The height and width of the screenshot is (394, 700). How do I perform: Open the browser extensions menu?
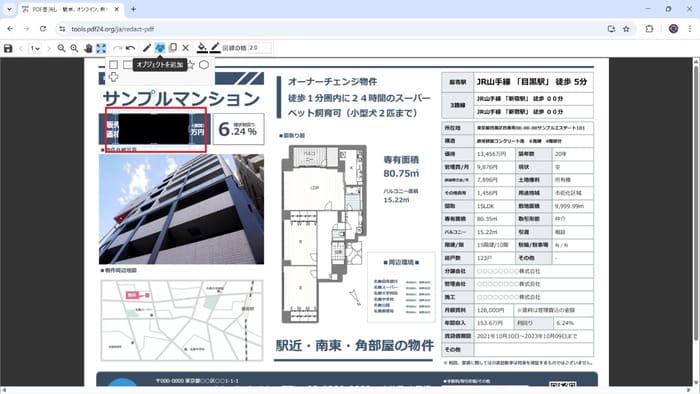(649, 29)
